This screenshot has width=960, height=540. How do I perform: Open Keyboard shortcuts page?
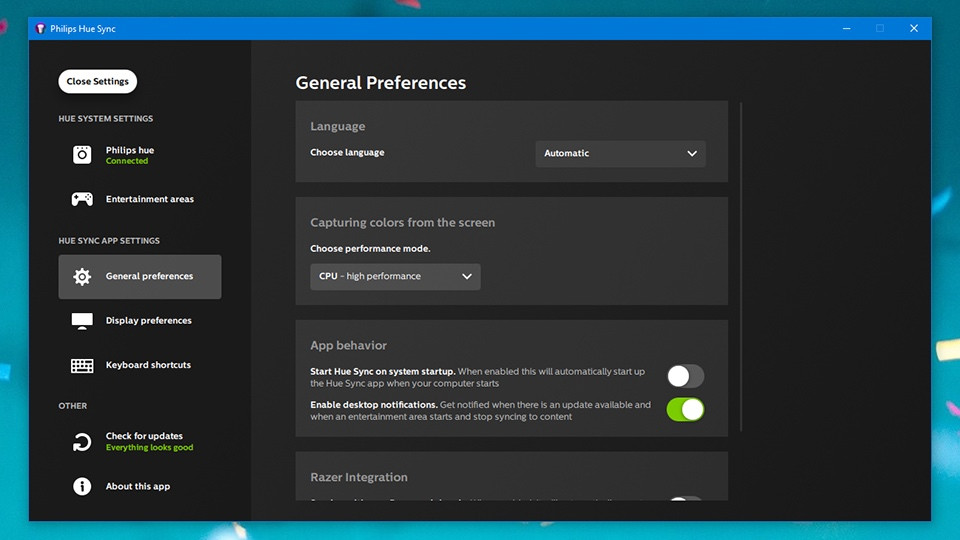140,366
